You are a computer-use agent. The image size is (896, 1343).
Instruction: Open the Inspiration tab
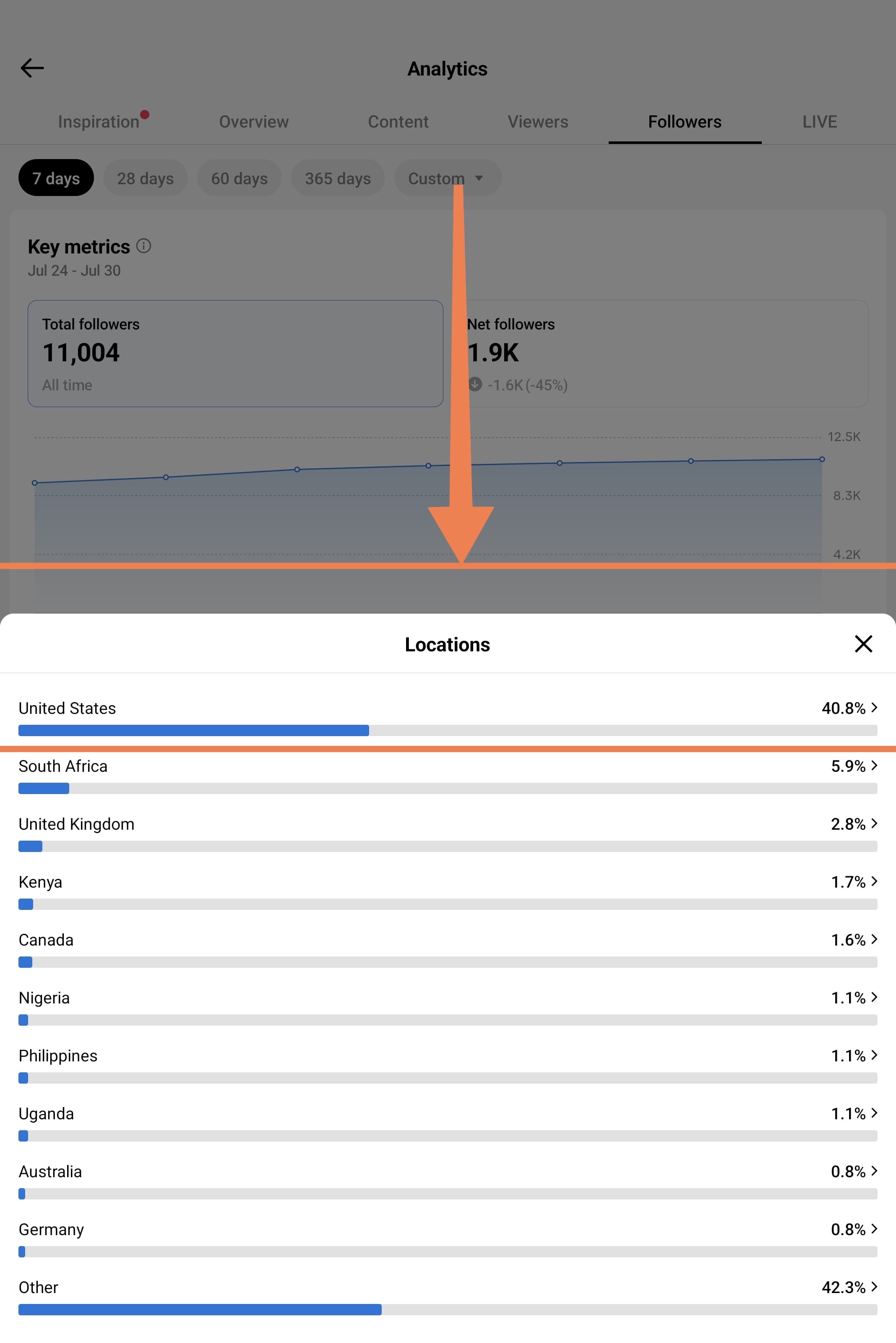pos(99,122)
